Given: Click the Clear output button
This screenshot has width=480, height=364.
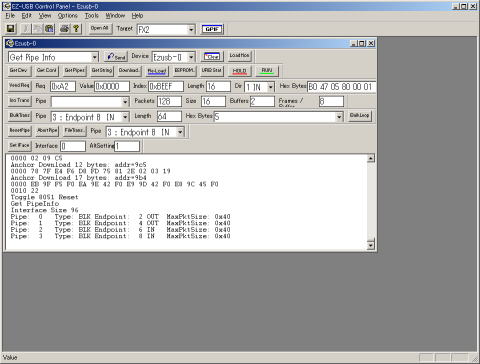Looking at the screenshot, I should [212, 56].
